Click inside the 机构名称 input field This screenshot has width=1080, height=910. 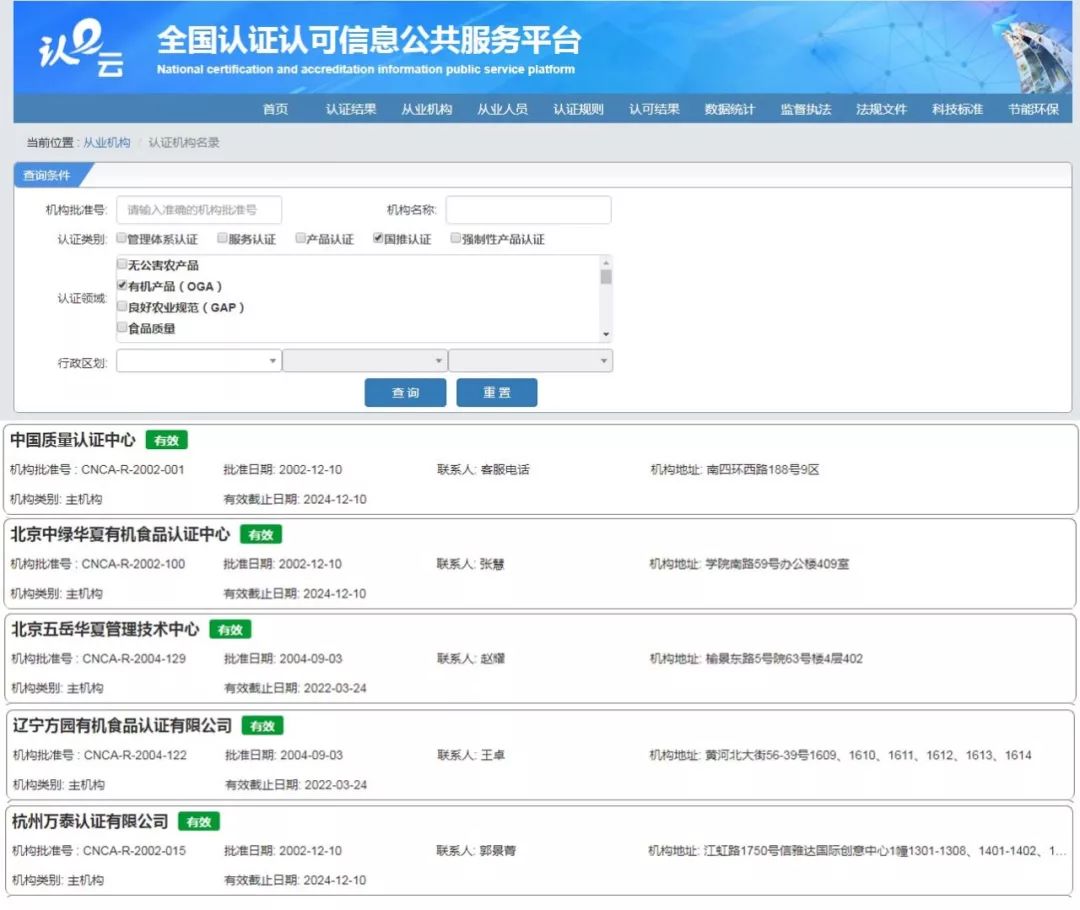tap(528, 210)
